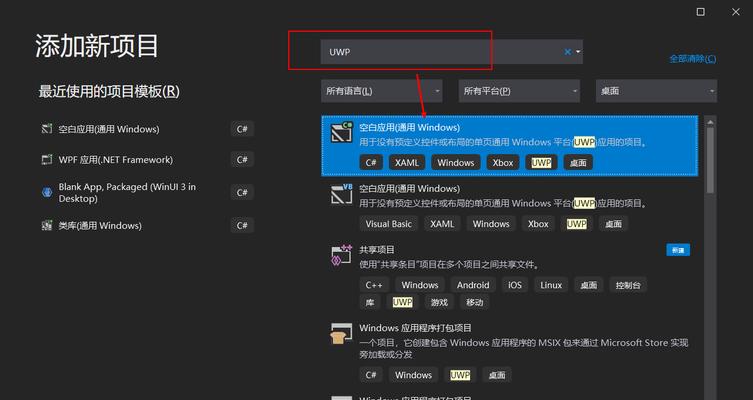
Task: Click the Windows 应用程序打包项目 template icon
Action: [341, 333]
